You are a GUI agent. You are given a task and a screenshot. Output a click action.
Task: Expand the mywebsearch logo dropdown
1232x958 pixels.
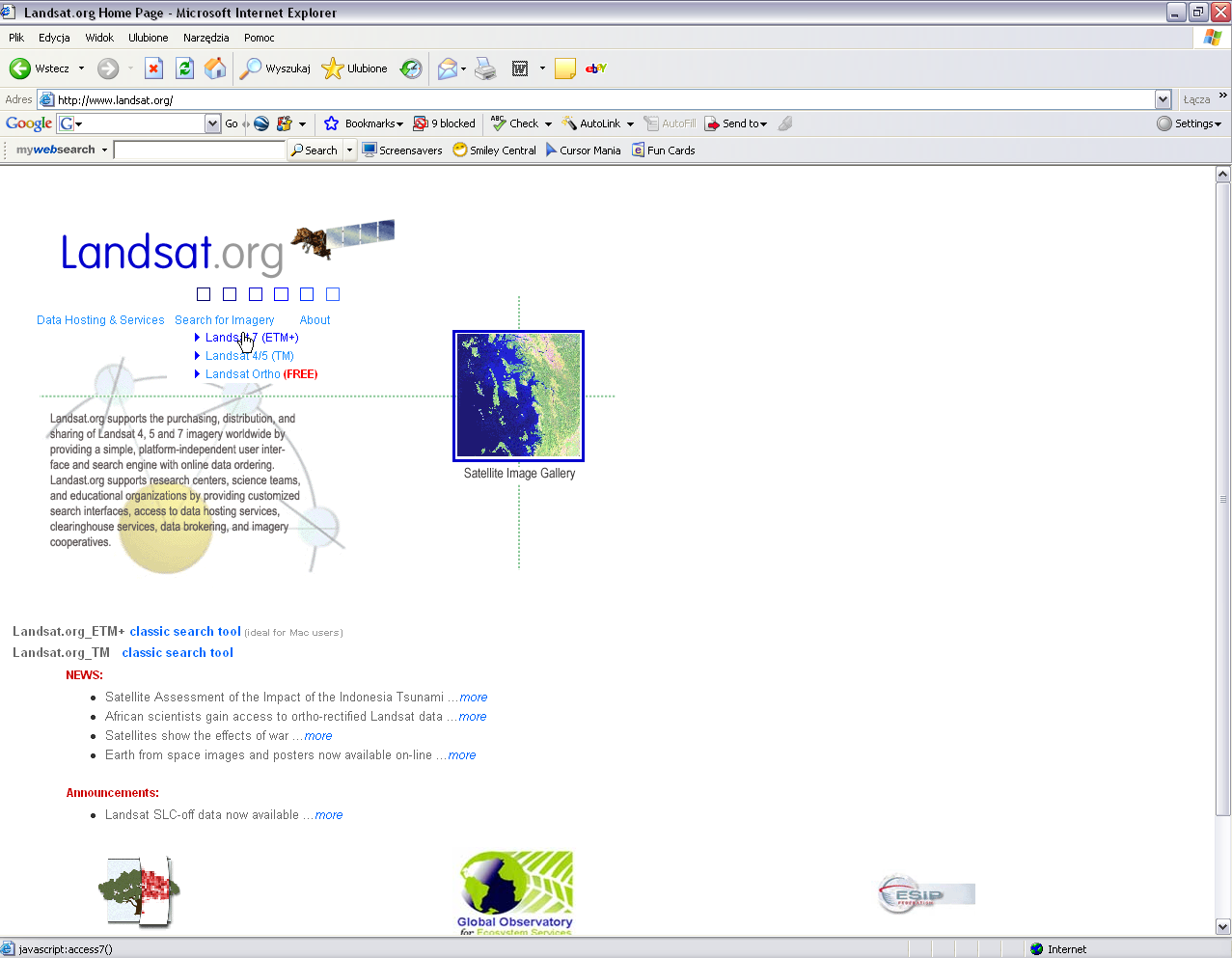(104, 151)
